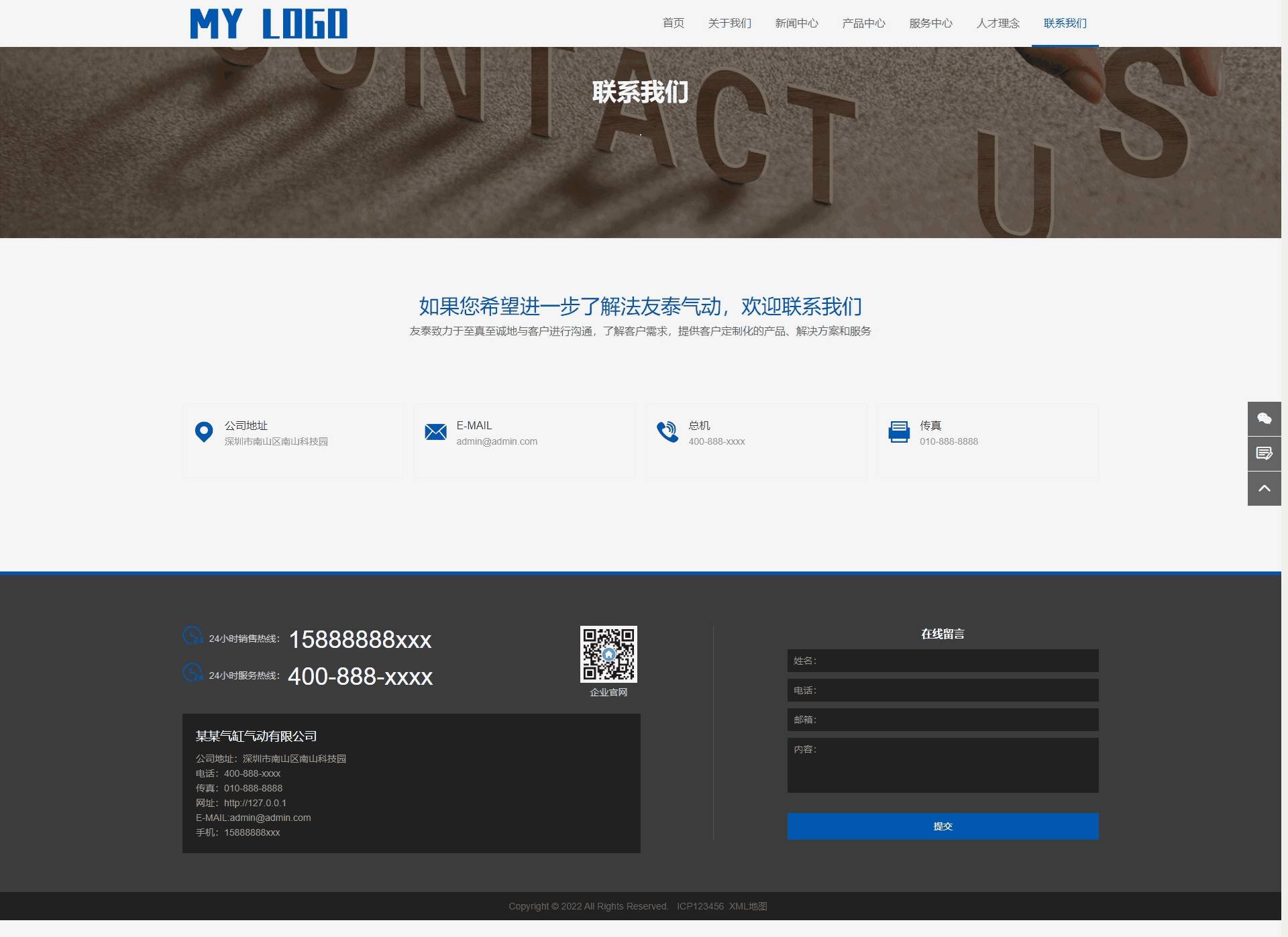The width and height of the screenshot is (1288, 937).
Task: Click the E-MAIL card title
Action: (x=474, y=426)
